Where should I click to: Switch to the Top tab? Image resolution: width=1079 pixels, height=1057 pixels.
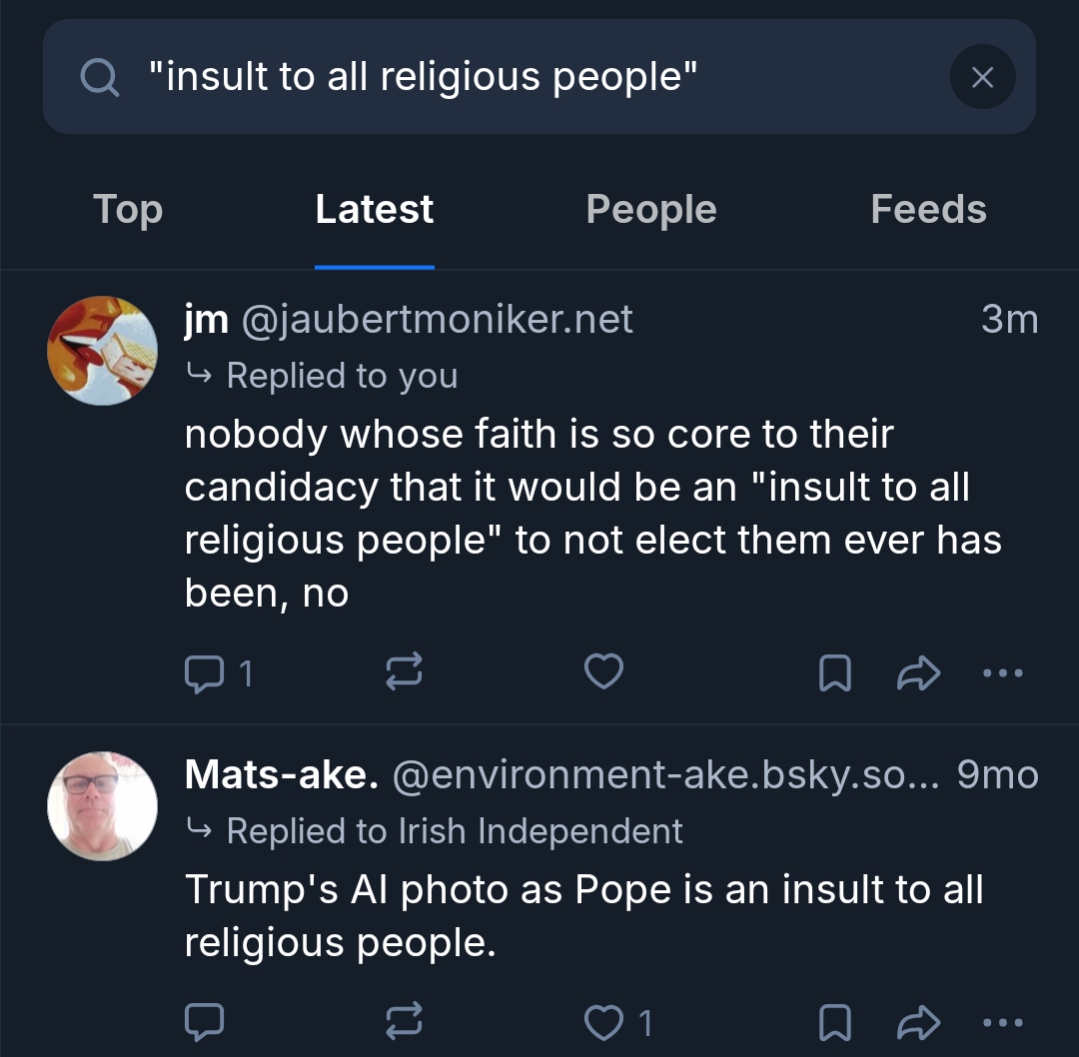[128, 210]
